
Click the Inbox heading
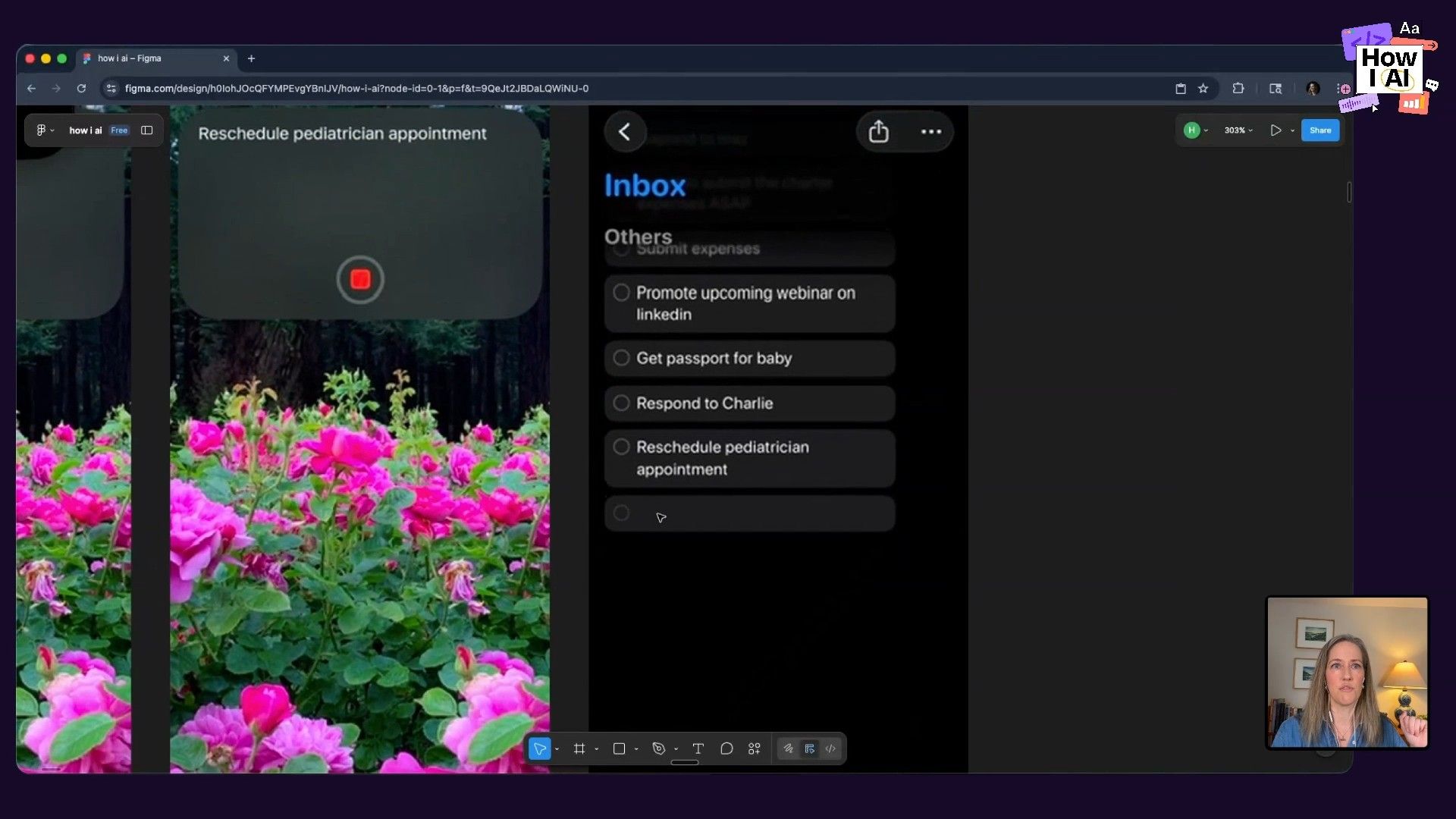pos(645,186)
